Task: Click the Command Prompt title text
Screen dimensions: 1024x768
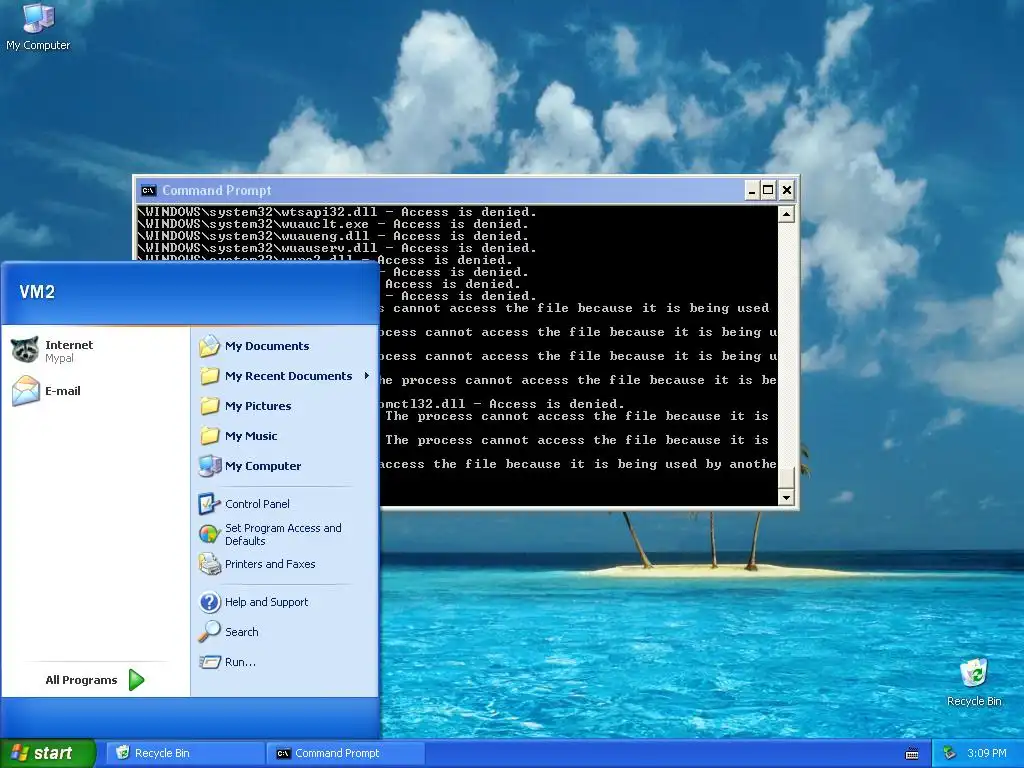Action: coord(216,190)
